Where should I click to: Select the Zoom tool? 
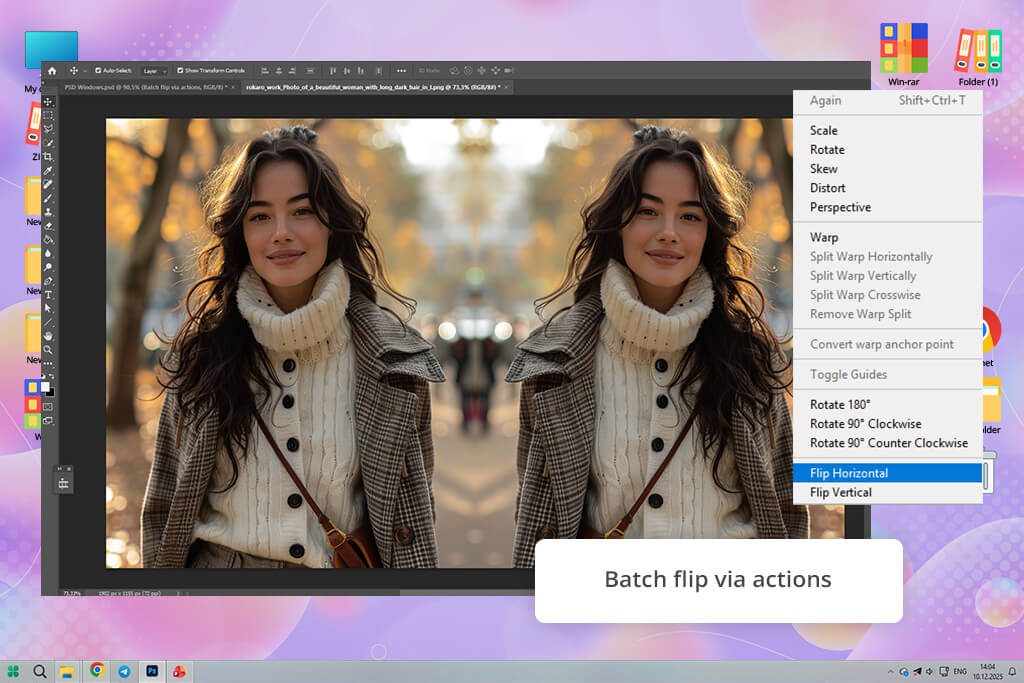(x=48, y=349)
